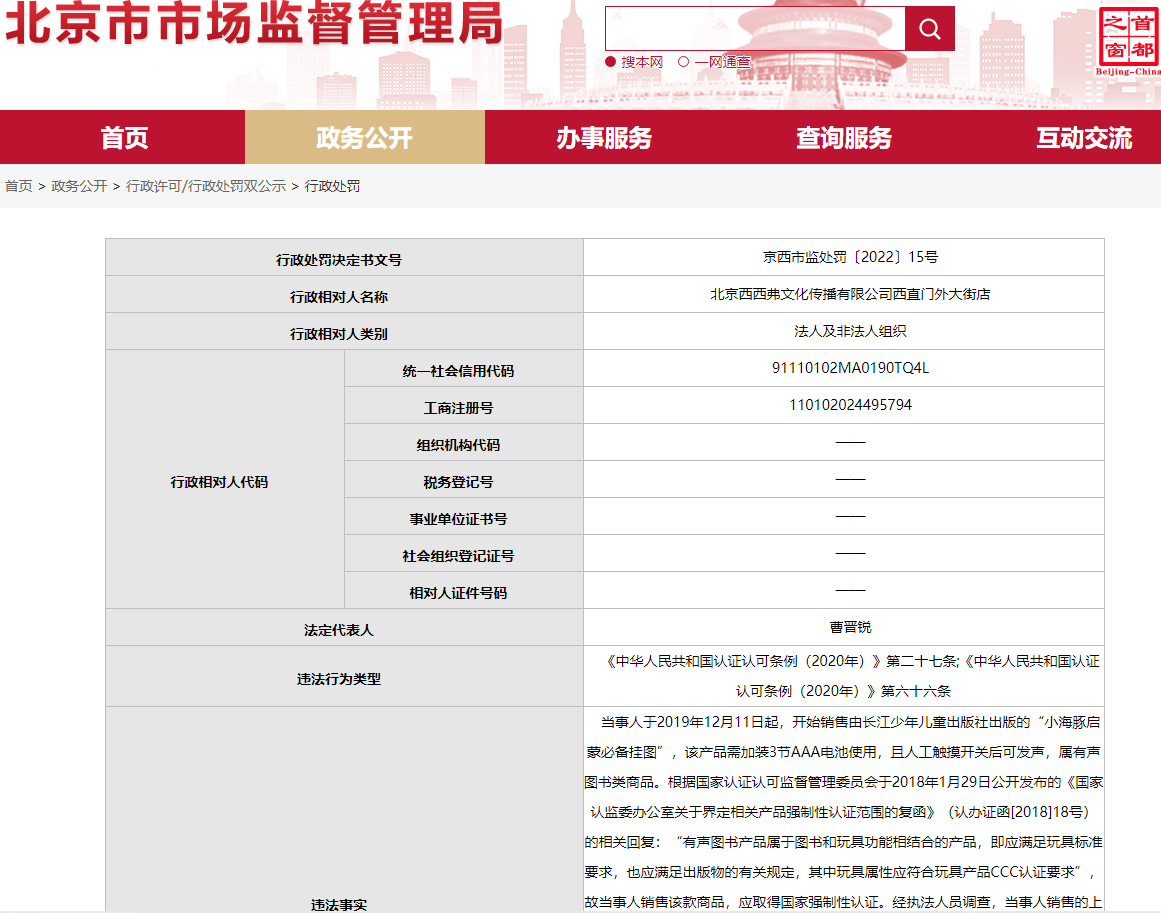Click into the search text field
This screenshot has height=913, width=1161.
tap(755, 29)
